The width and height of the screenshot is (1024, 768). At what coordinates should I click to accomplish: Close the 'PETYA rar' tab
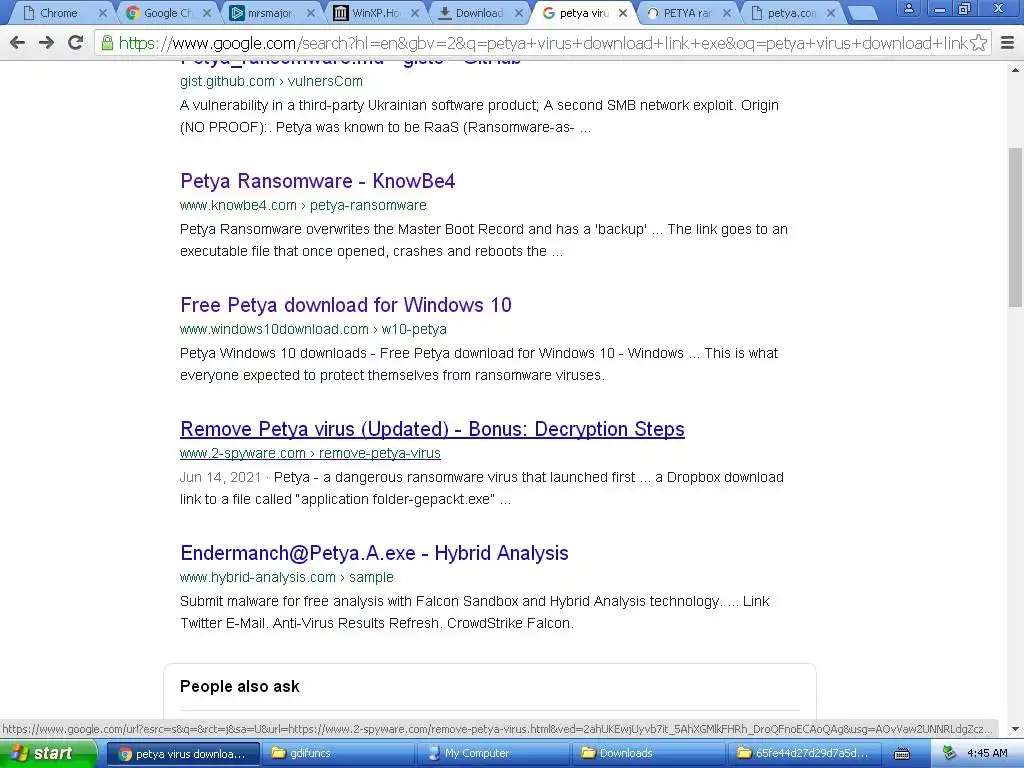point(727,13)
